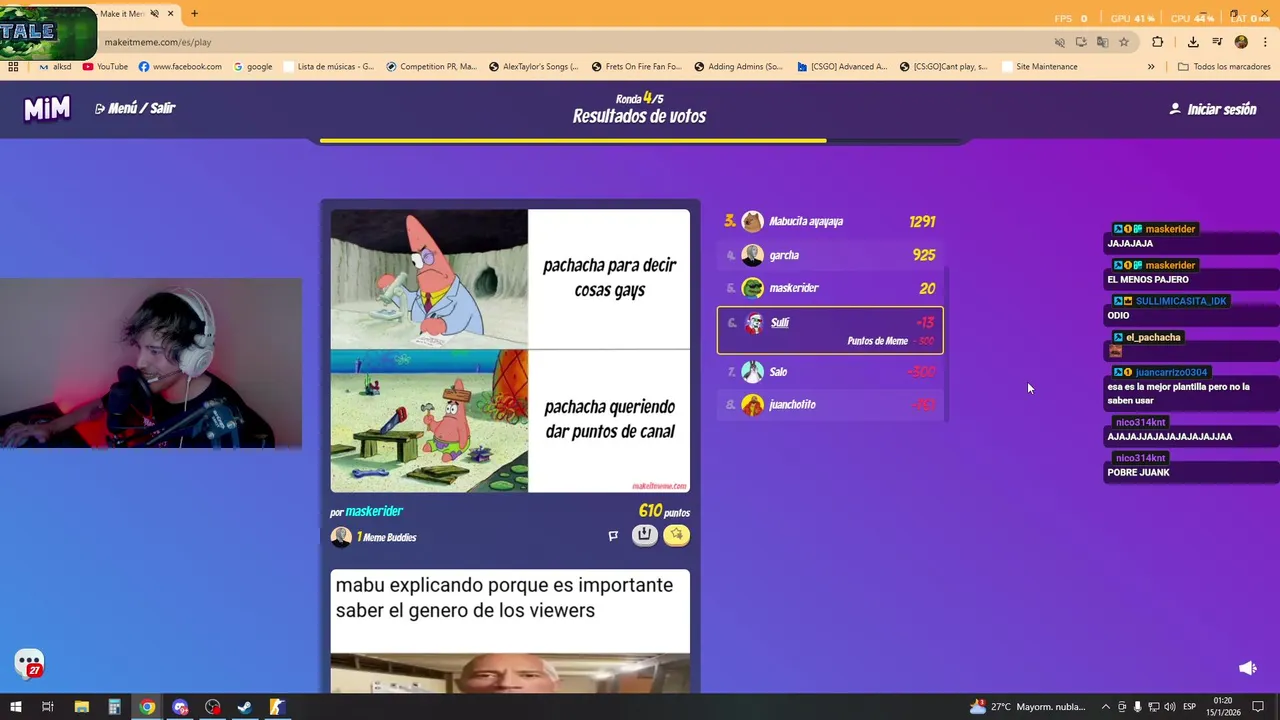Open File Explorer from the taskbar
The image size is (1280, 720).
(x=81, y=707)
